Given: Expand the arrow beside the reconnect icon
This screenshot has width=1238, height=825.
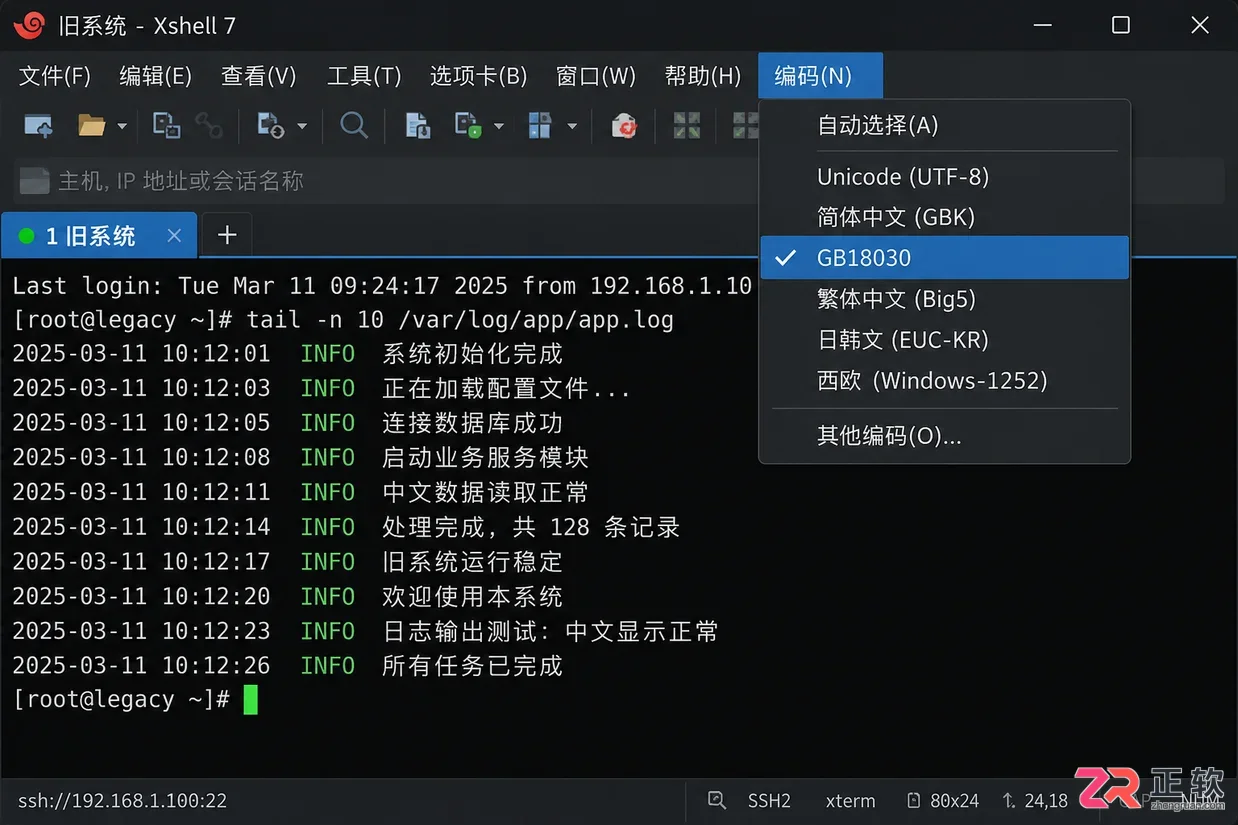Looking at the screenshot, I should (x=301, y=127).
